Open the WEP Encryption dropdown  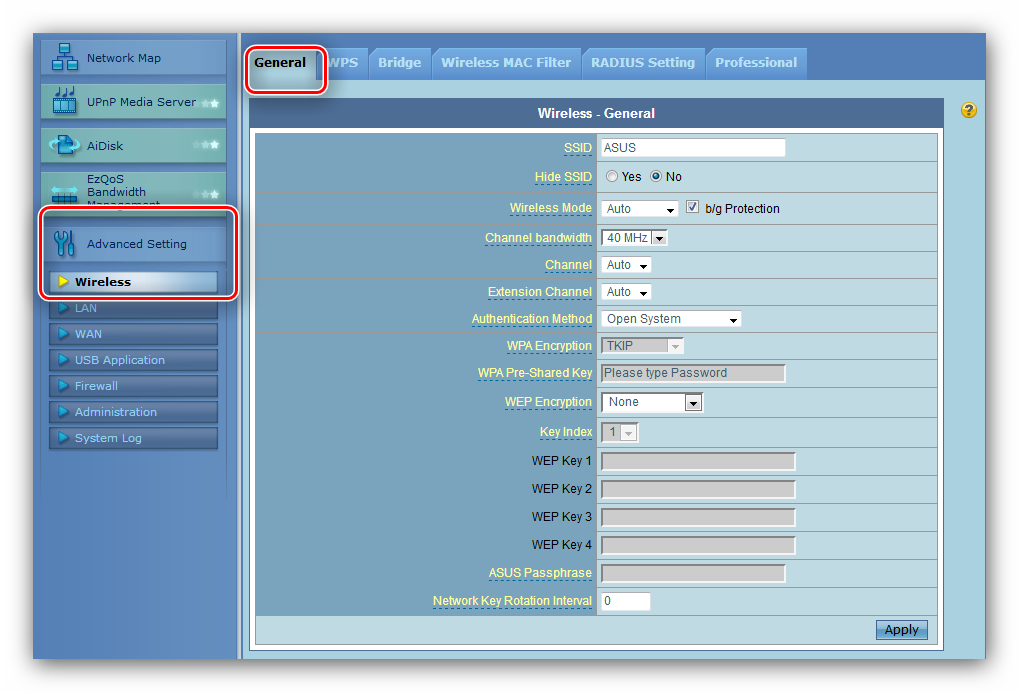pos(652,402)
